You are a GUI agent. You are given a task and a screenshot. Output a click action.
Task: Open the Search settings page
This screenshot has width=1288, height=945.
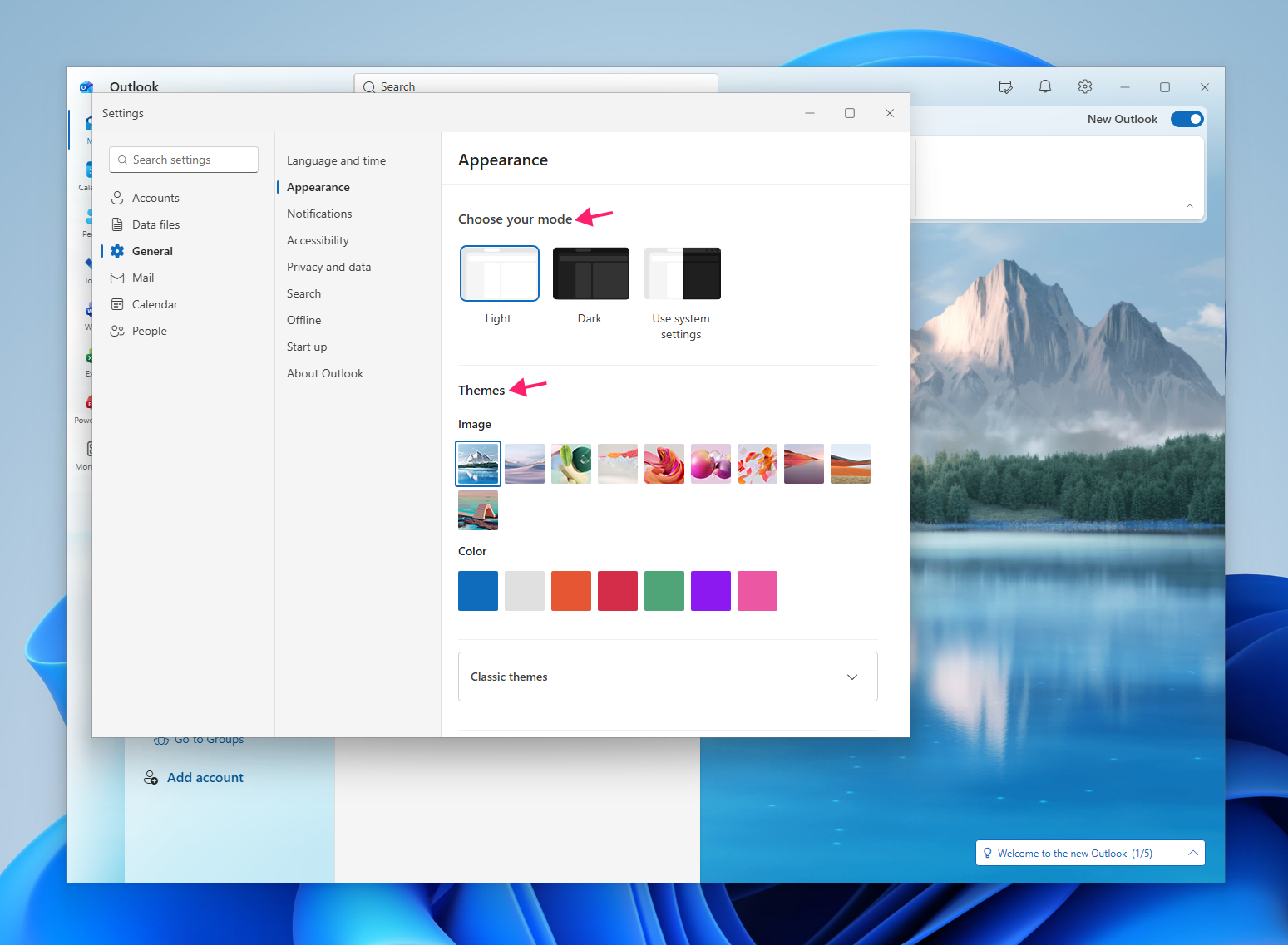[303, 293]
